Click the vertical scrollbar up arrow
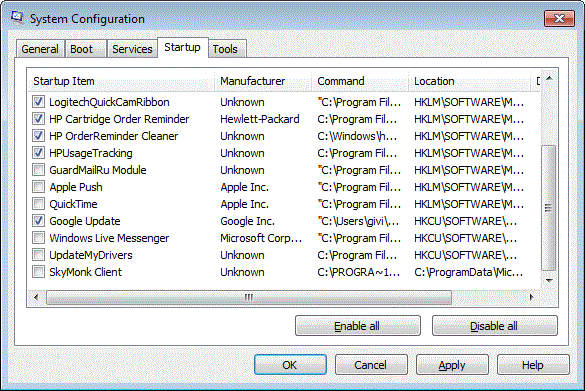Screen dimensions: 585x391 549,78
